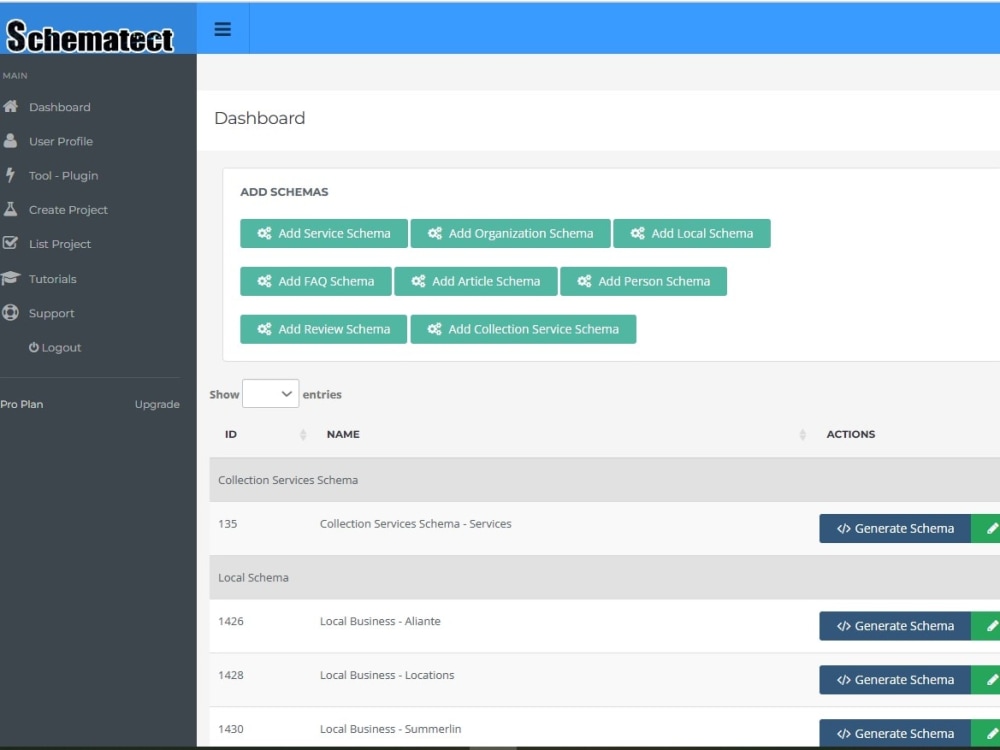Click name 'Local Business - Locations'
Image resolution: width=1000 pixels, height=750 pixels.
(387, 675)
